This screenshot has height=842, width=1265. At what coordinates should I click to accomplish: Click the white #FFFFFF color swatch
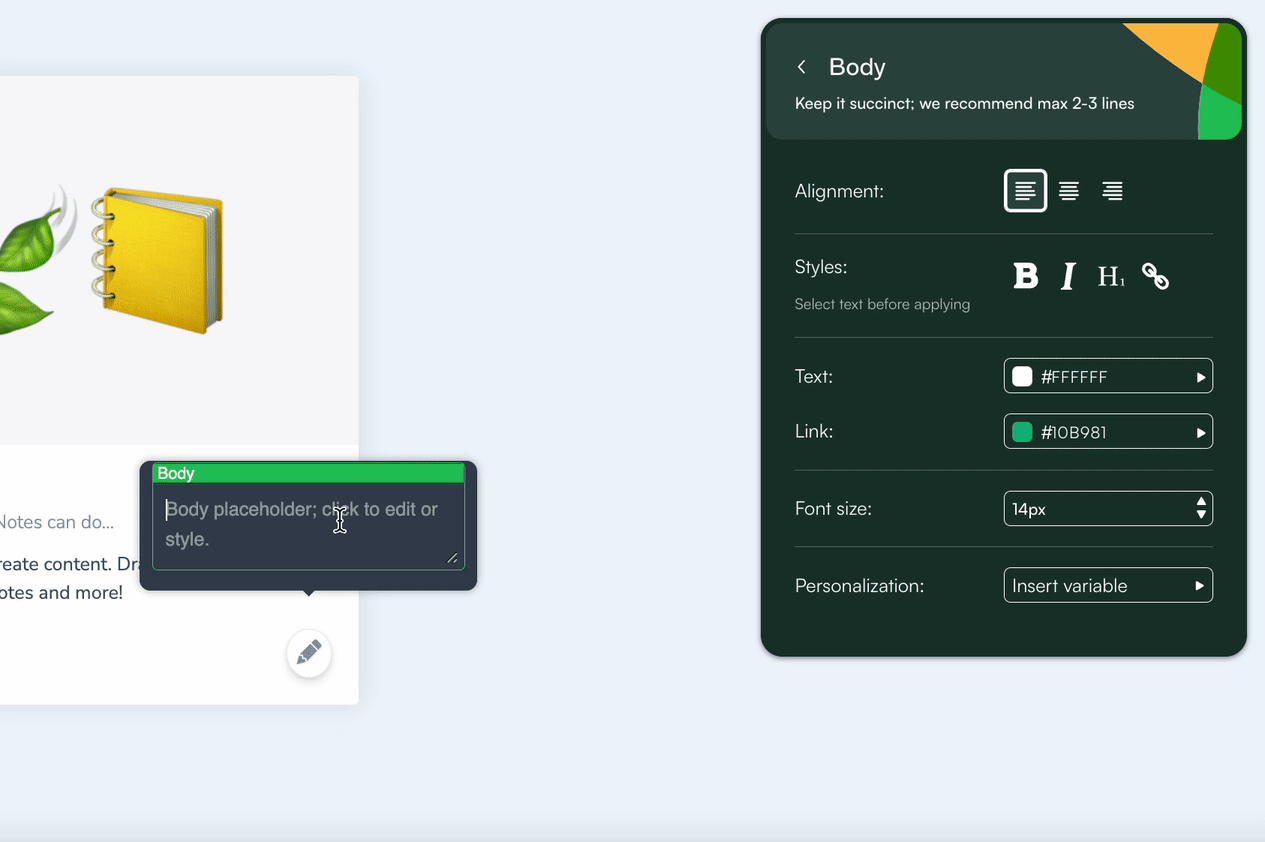coord(1022,376)
